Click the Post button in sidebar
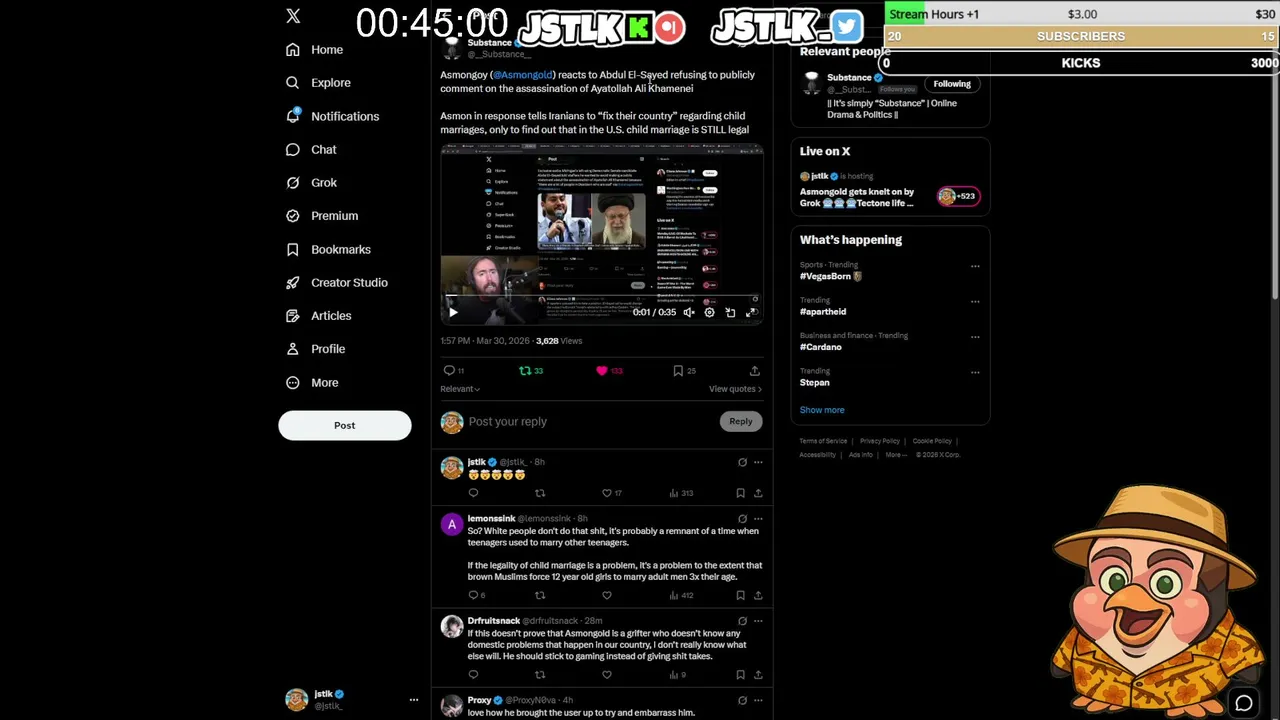1280x720 pixels. tap(344, 425)
